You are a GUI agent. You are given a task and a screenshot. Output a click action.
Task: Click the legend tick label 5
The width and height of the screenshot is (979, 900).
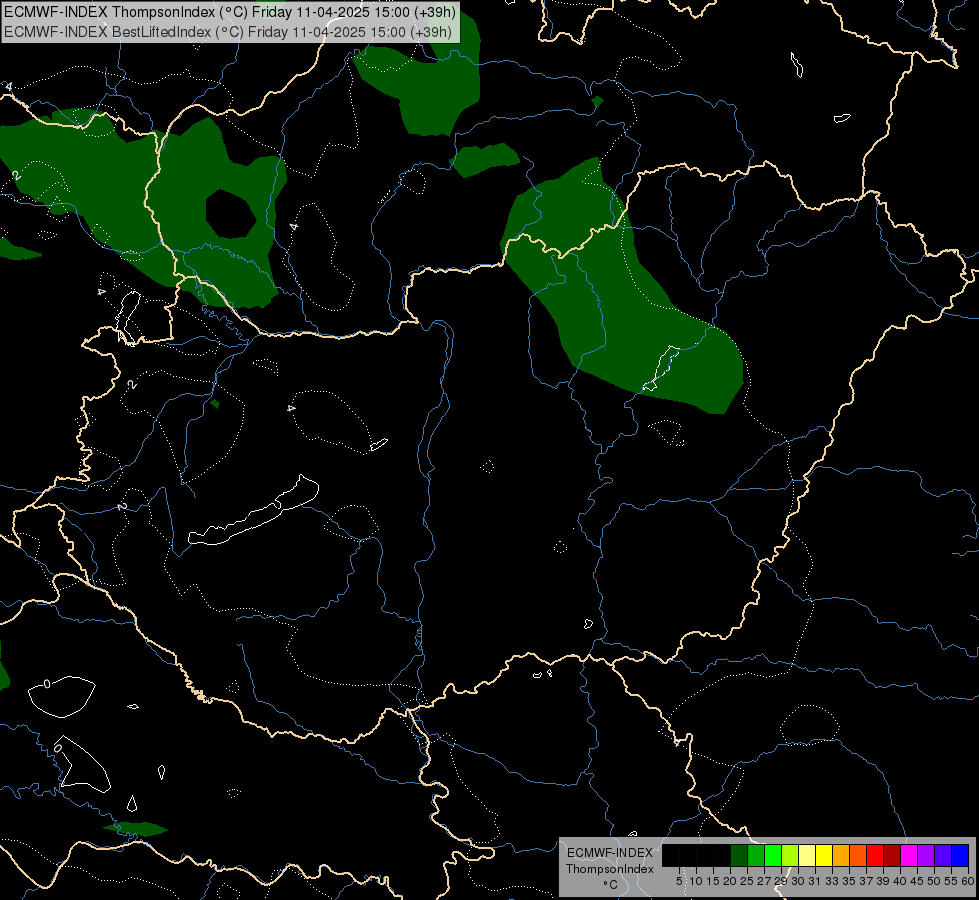(x=679, y=881)
